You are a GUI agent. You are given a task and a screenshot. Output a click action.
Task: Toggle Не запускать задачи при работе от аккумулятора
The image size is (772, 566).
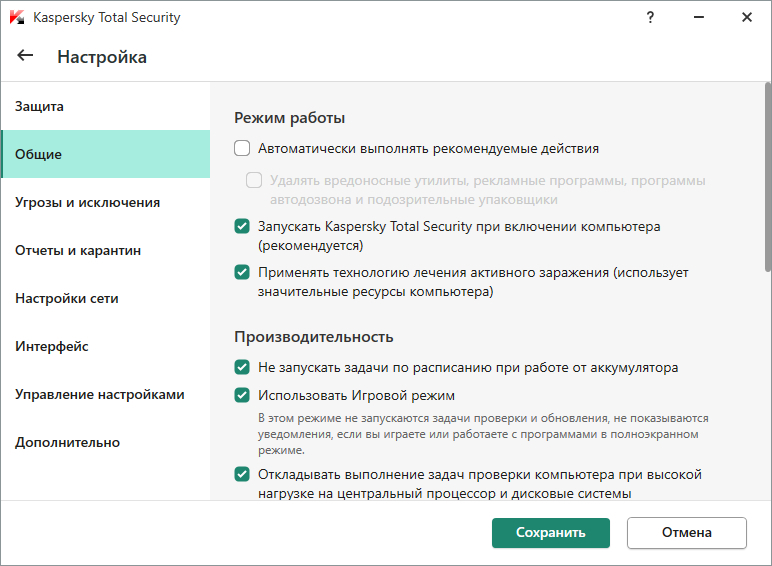[242, 367]
